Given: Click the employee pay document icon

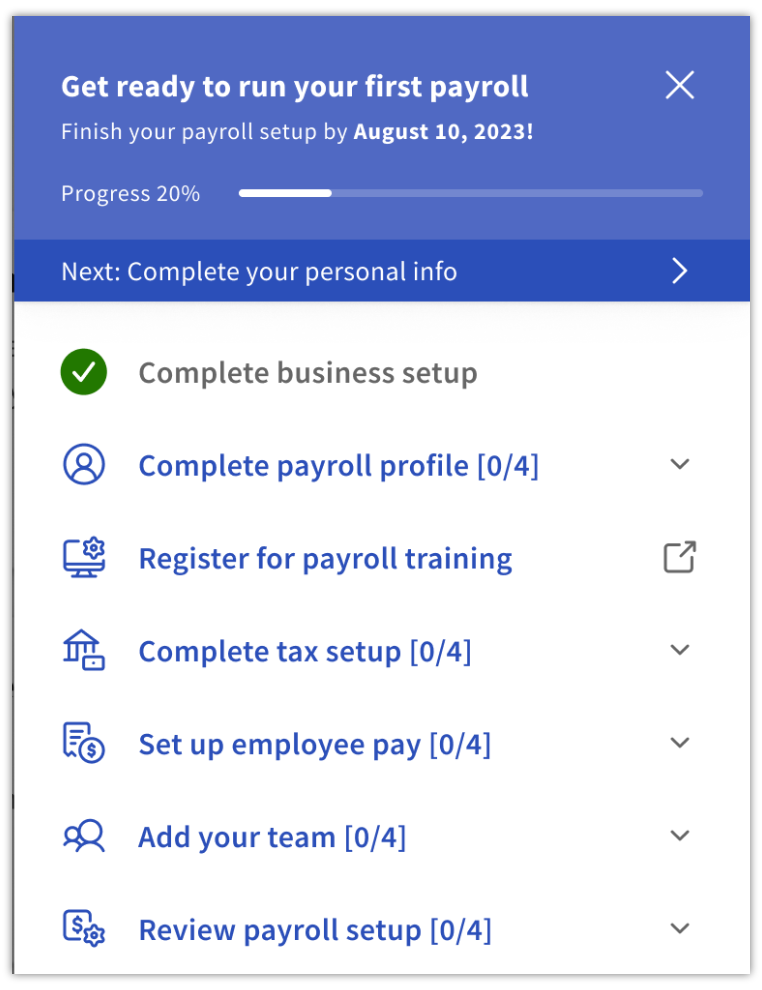Looking at the screenshot, I should click(84, 743).
